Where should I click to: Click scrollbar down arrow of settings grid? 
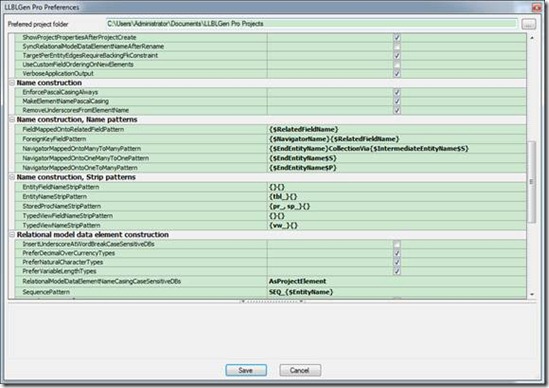(532, 295)
